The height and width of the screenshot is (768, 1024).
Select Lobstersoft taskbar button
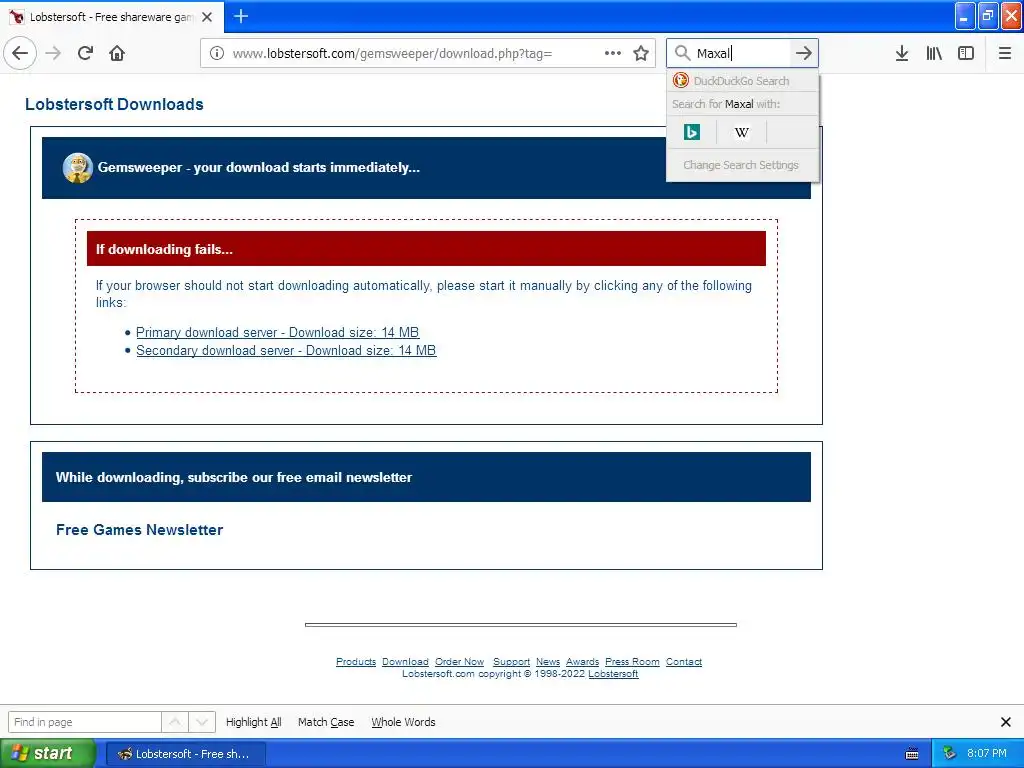[x=185, y=754]
